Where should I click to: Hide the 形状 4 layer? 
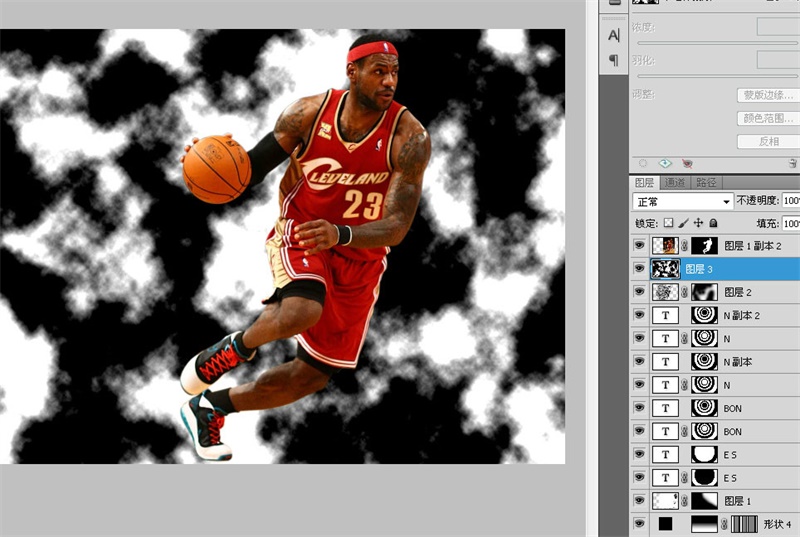[x=640, y=524]
